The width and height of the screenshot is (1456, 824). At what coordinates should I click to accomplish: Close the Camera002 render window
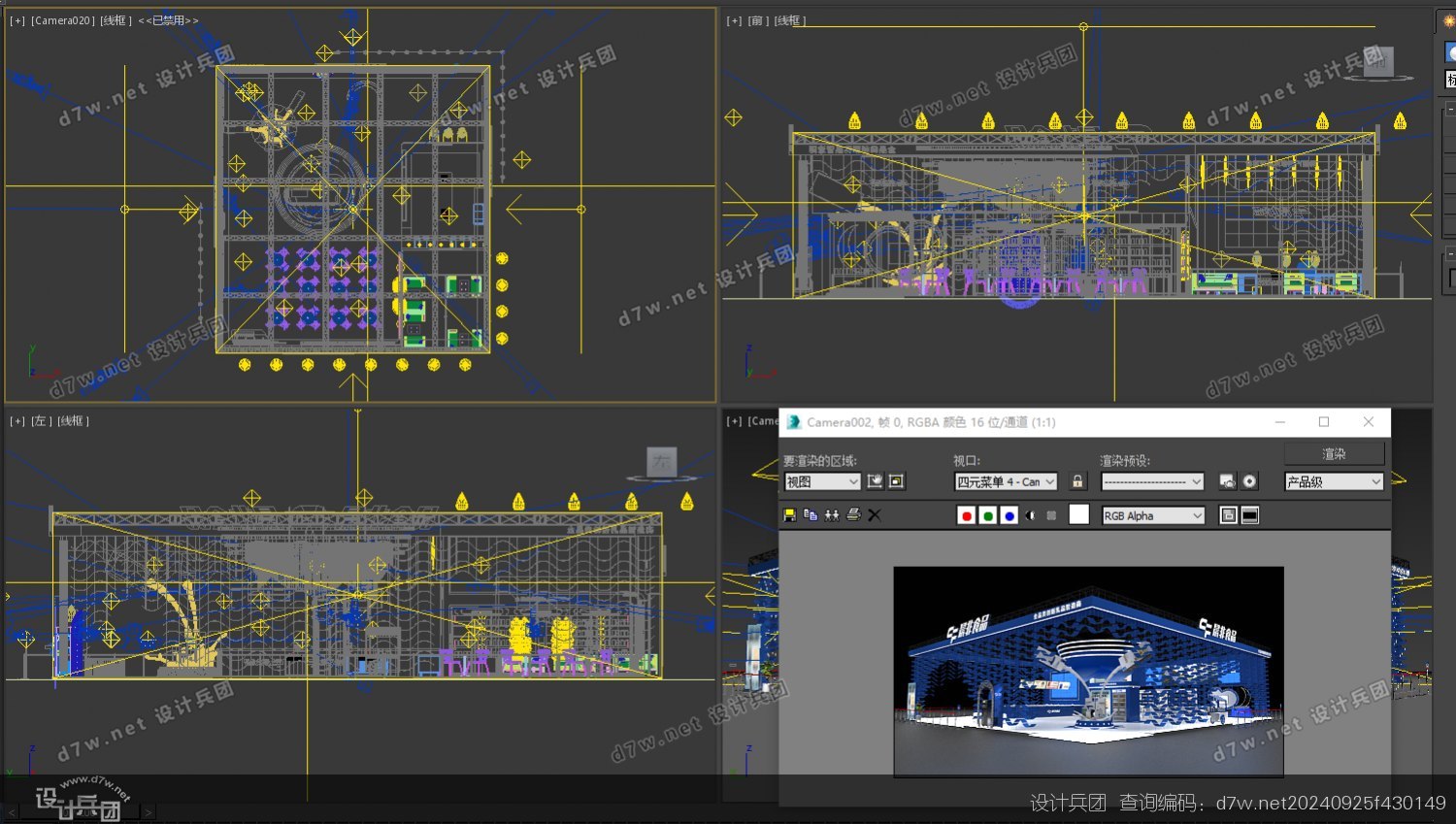tap(1369, 422)
